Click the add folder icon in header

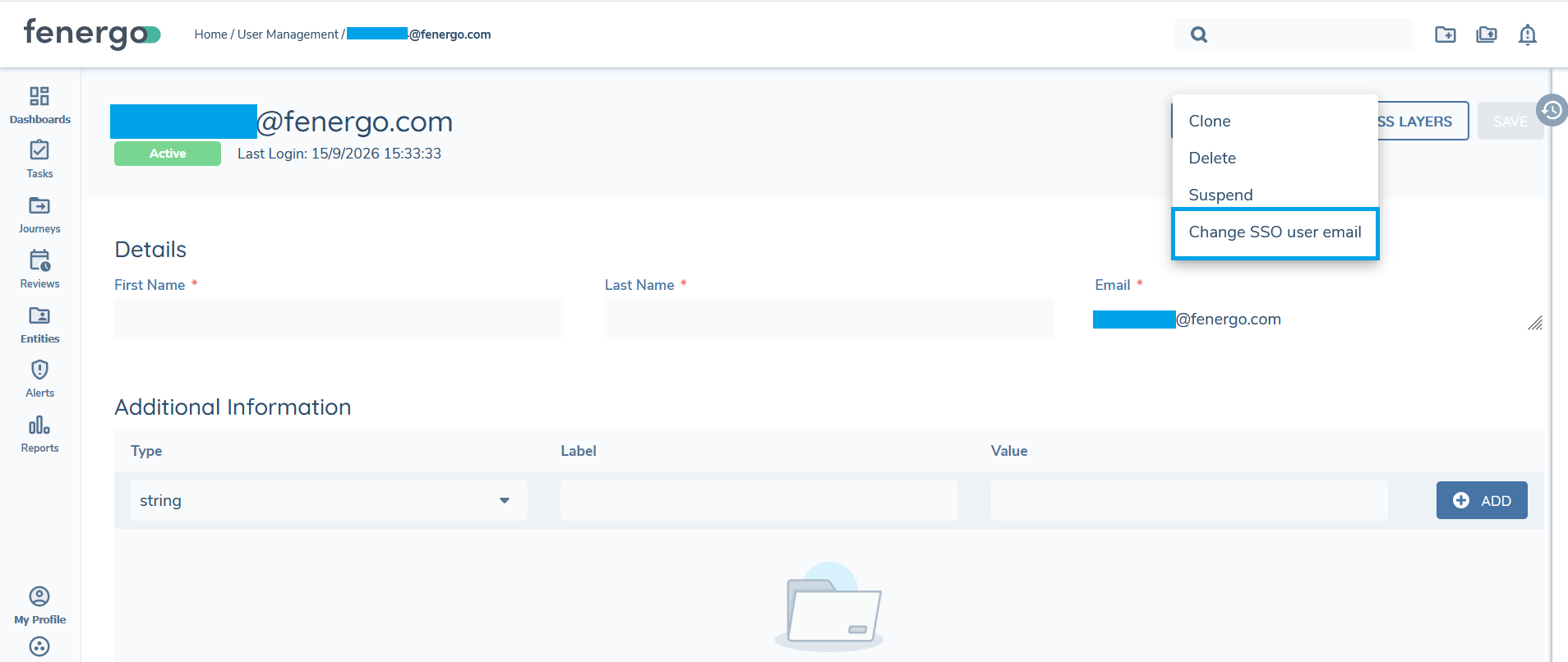[x=1446, y=34]
